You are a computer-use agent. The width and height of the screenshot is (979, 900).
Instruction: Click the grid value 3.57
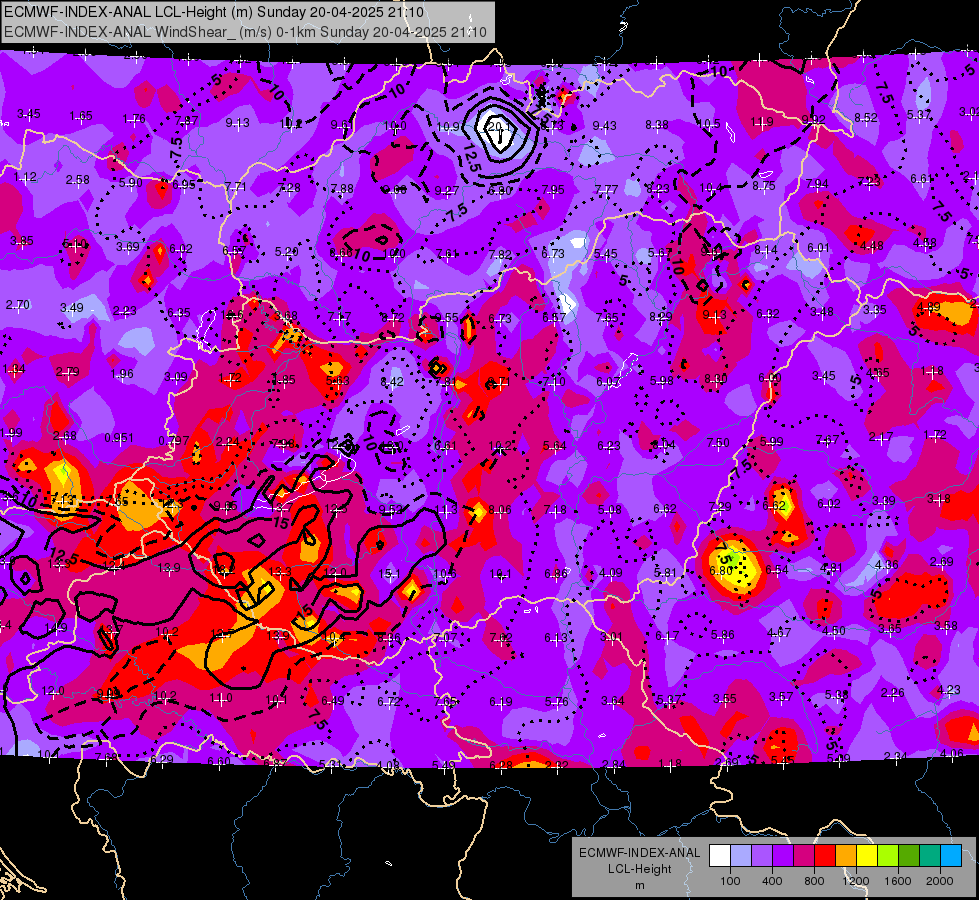click(x=781, y=696)
